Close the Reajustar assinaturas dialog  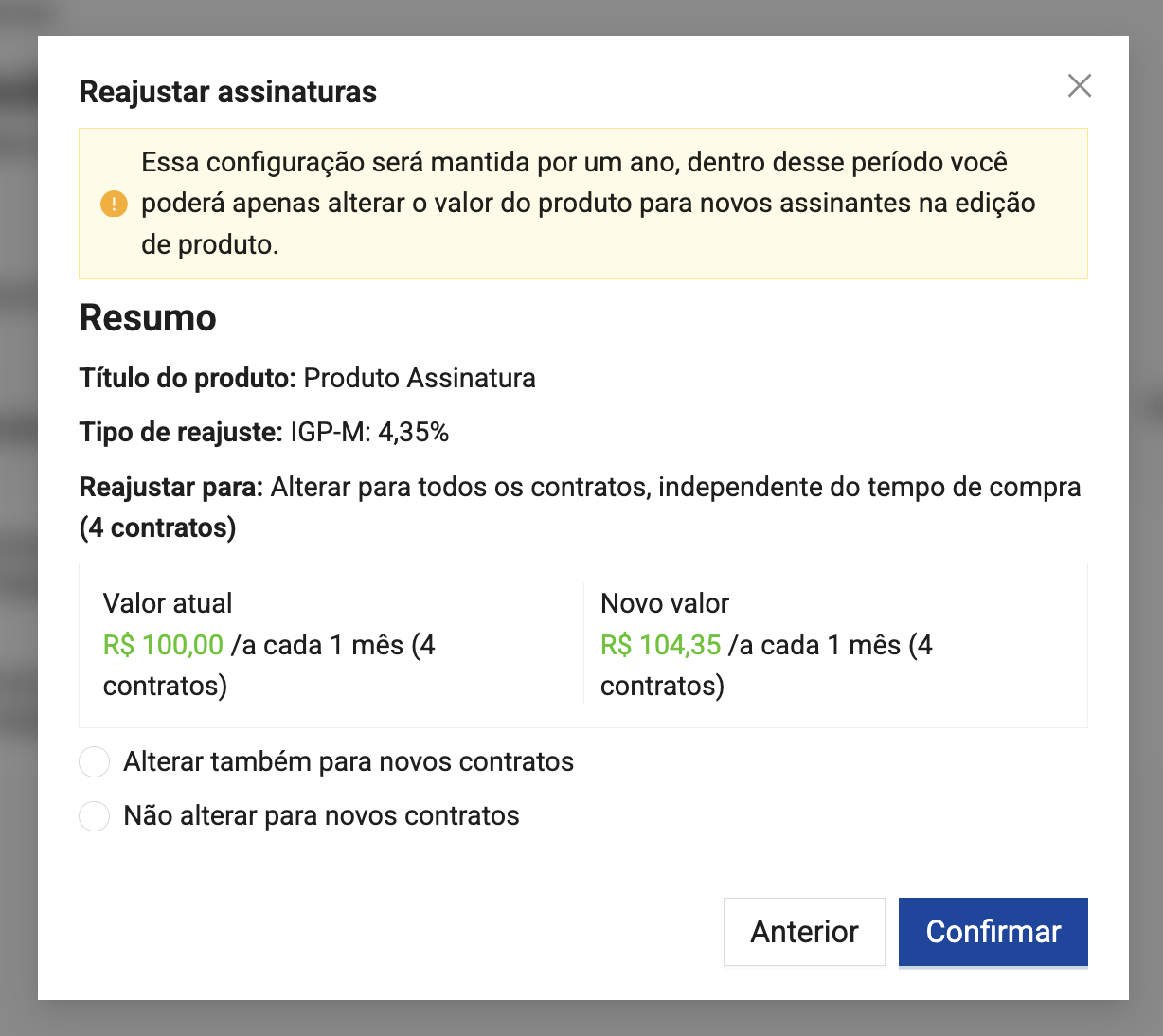pos(1079,86)
